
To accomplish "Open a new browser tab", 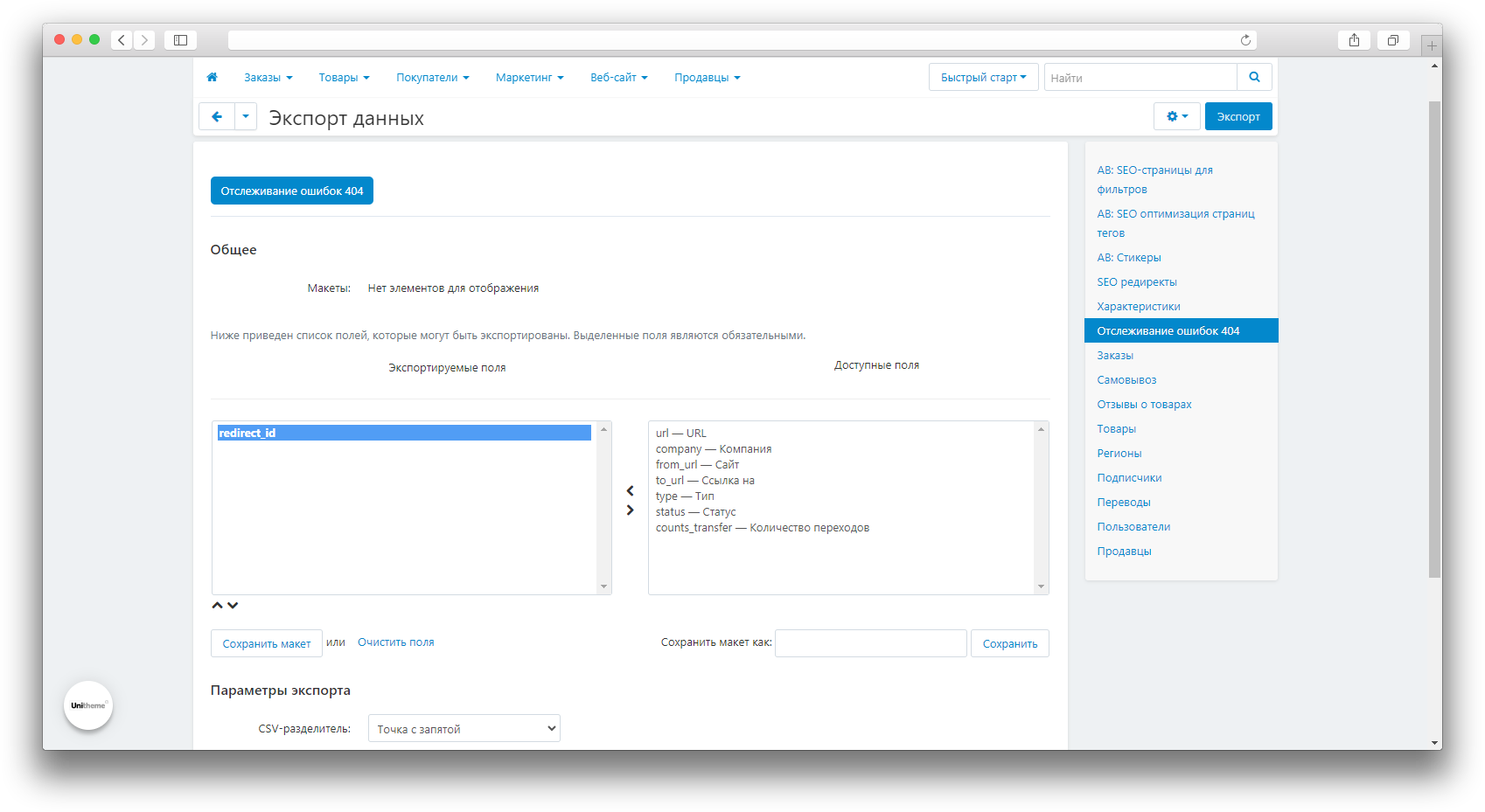I will [1432, 45].
